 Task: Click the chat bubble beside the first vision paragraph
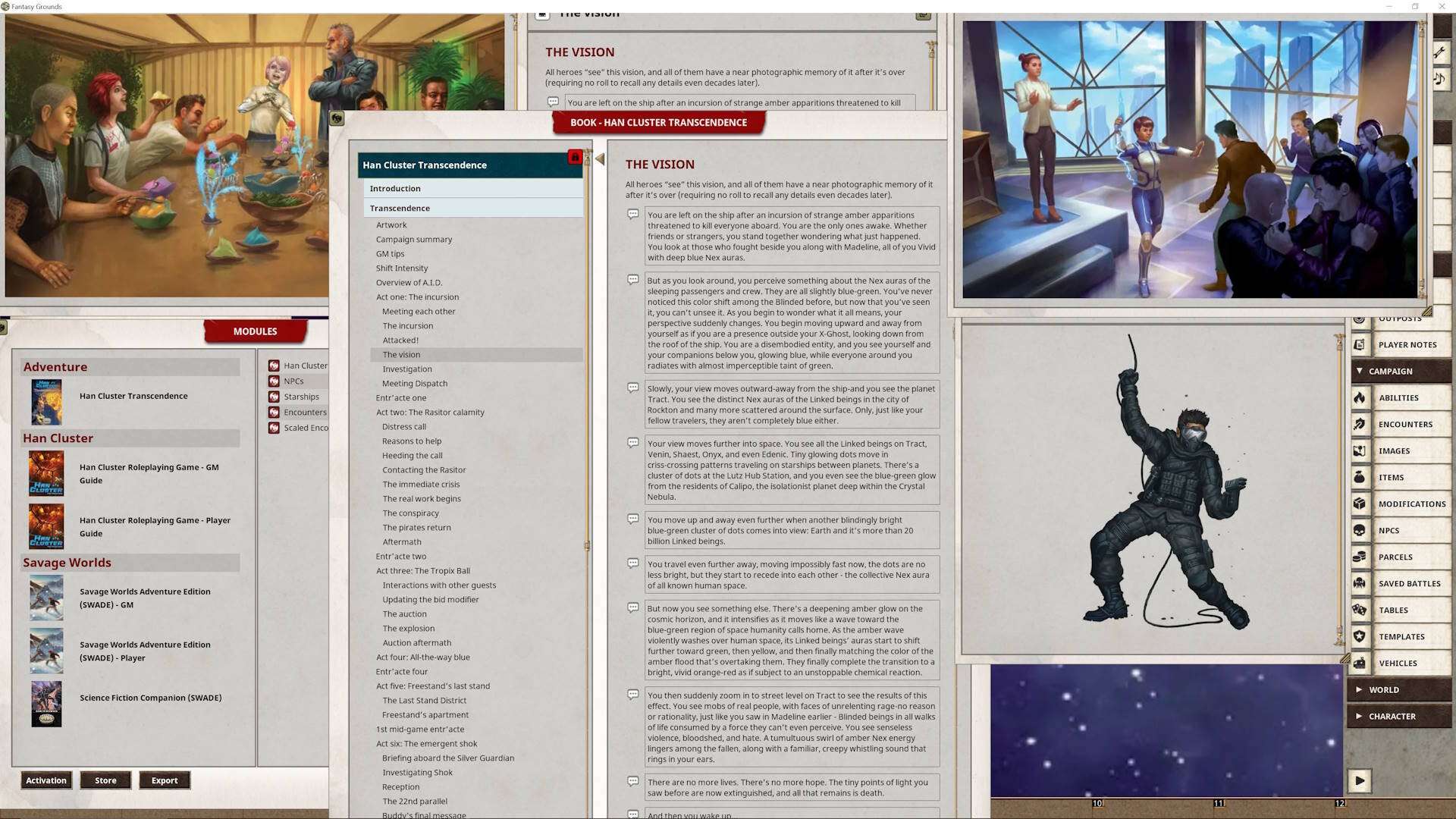tap(632, 215)
